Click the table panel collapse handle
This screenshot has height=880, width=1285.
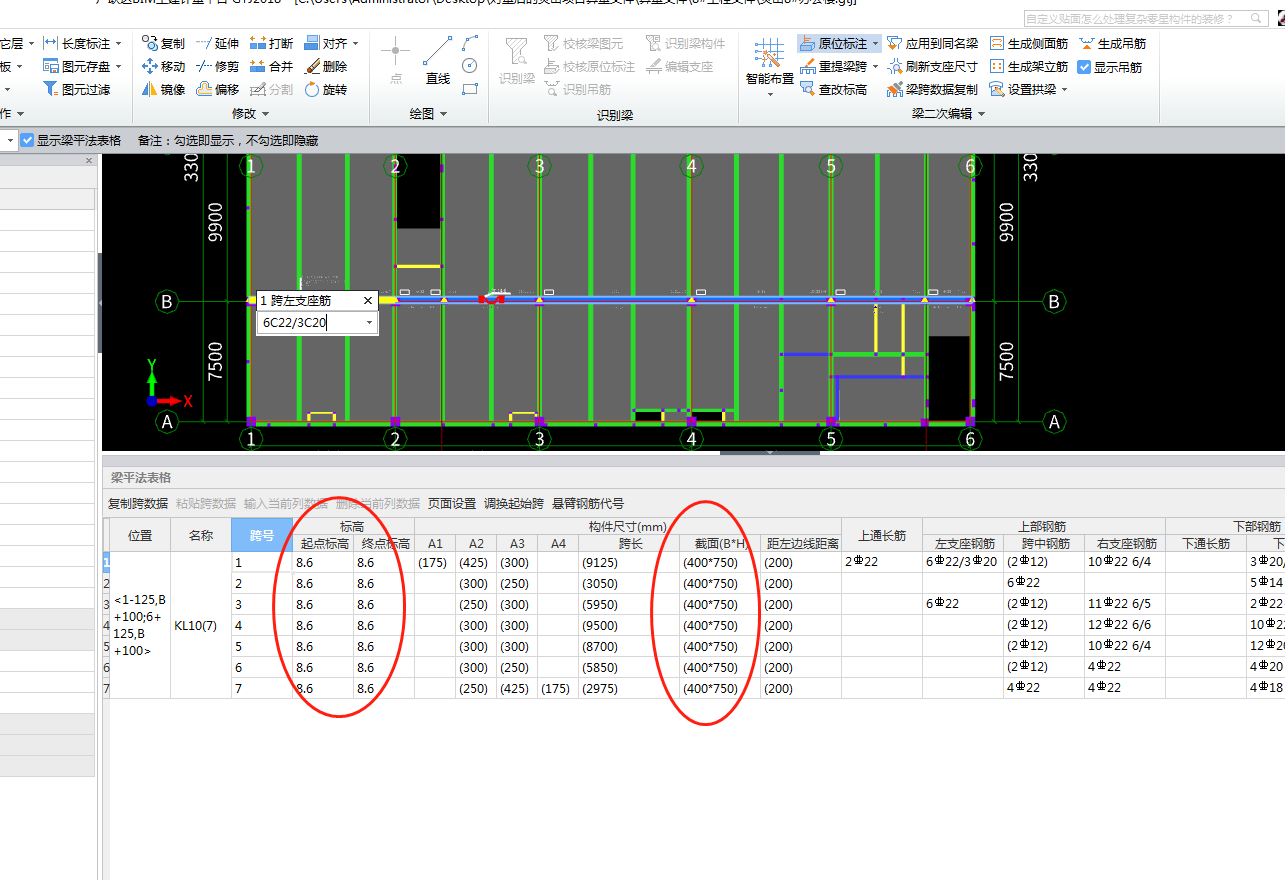coord(770,452)
